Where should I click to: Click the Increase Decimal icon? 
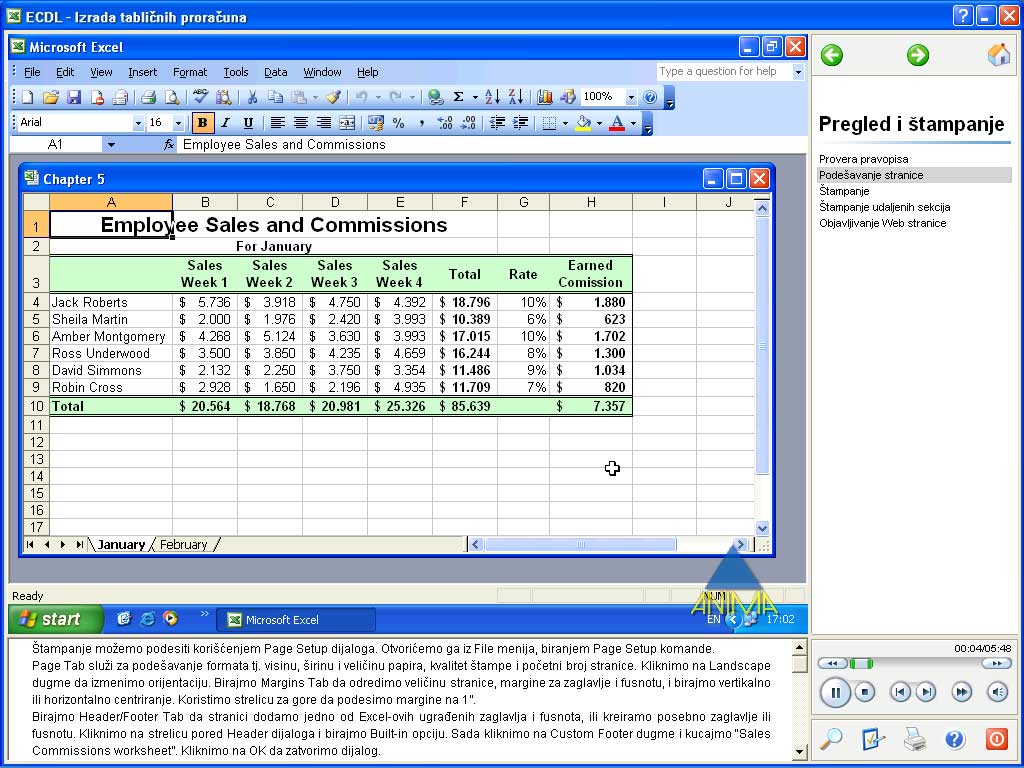click(x=444, y=123)
